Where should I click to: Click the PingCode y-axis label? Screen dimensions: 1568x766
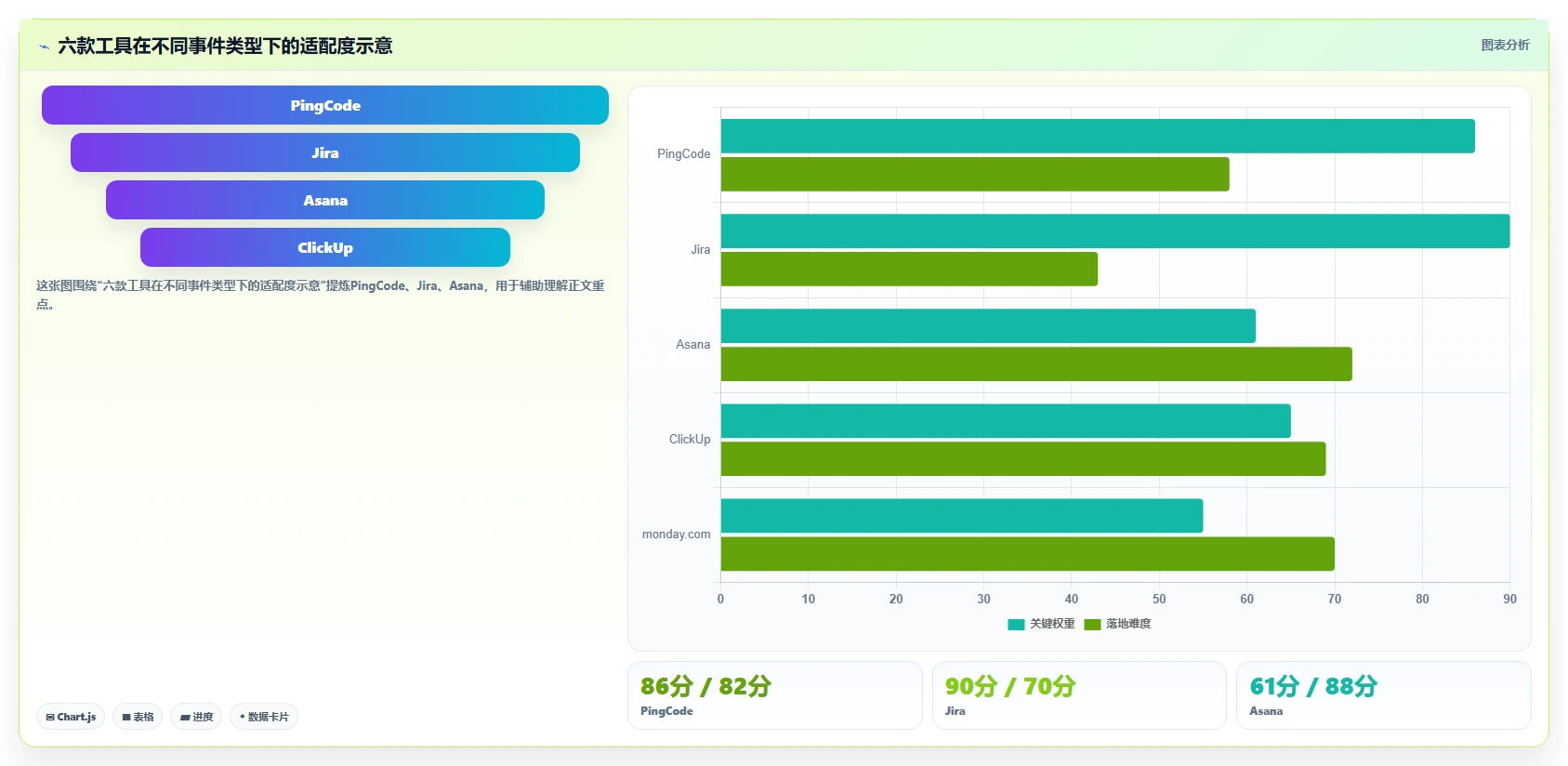683,154
